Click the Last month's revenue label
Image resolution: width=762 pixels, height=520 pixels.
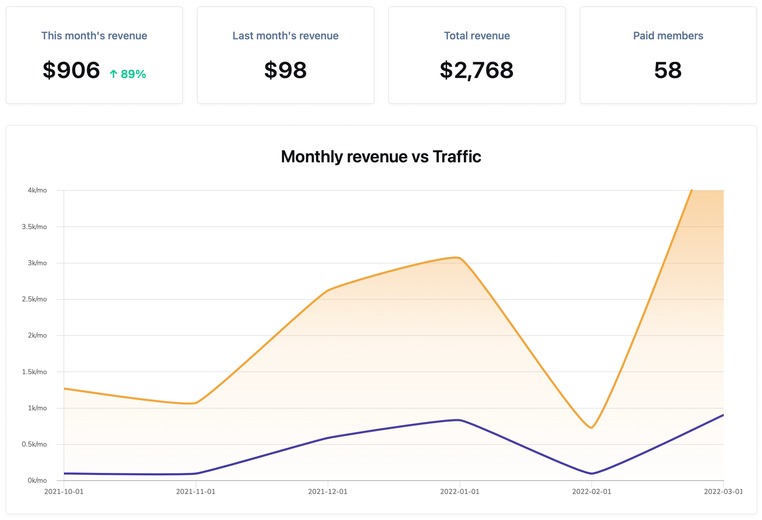[285, 35]
